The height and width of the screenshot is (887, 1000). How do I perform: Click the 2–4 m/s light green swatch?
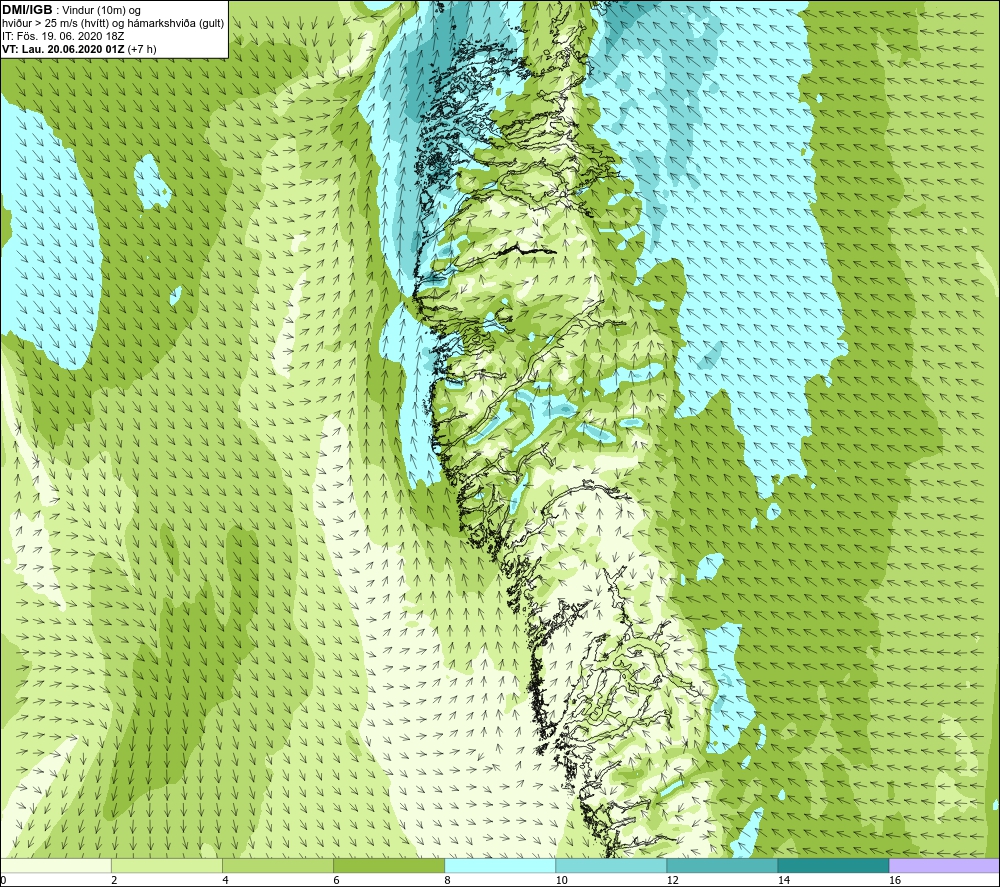pos(166,865)
